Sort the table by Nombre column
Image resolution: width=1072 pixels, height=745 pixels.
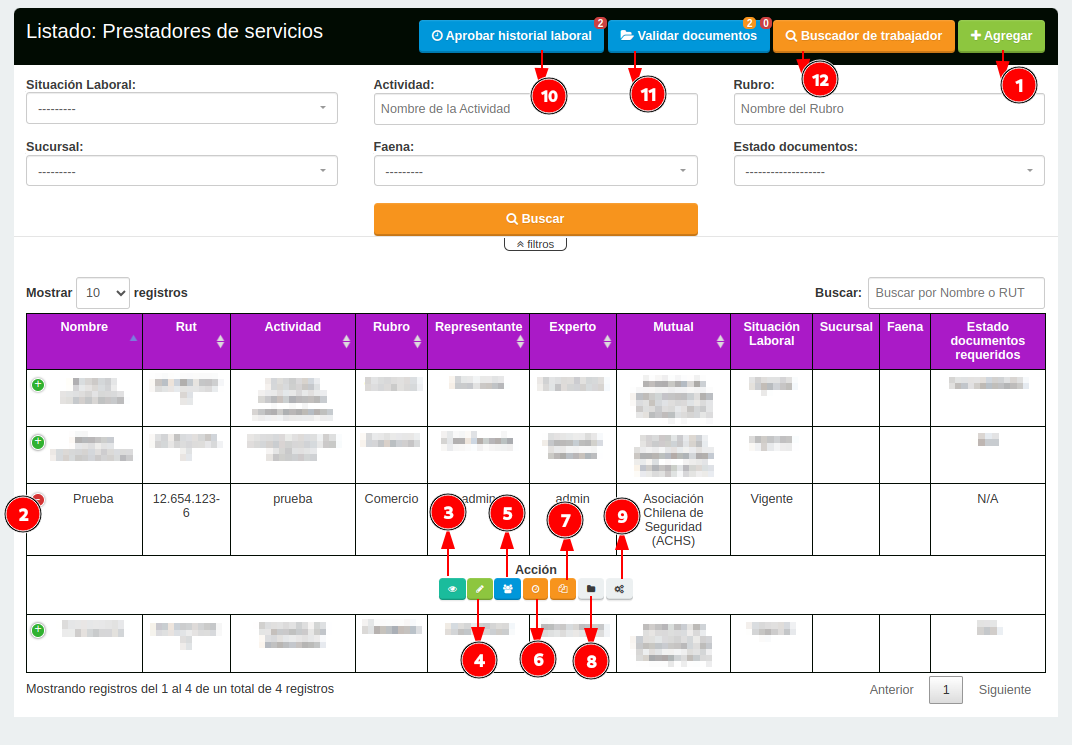pos(84,341)
